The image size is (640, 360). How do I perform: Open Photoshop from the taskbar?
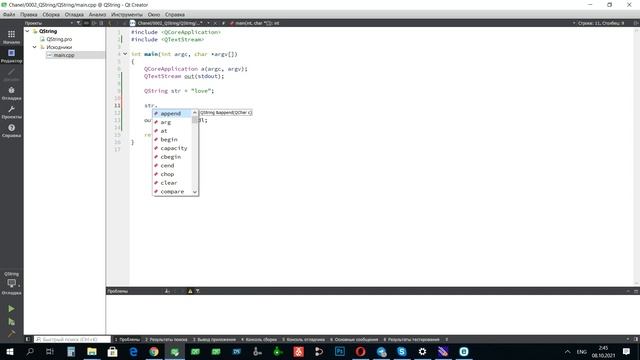click(x=340, y=351)
